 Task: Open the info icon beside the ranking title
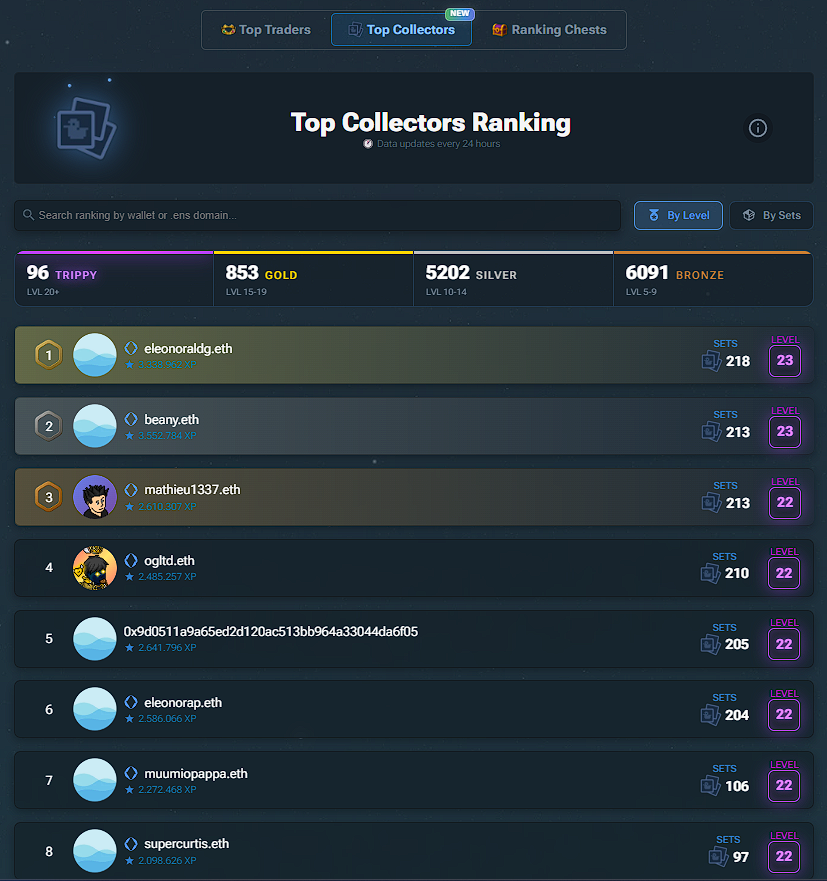(x=757, y=128)
